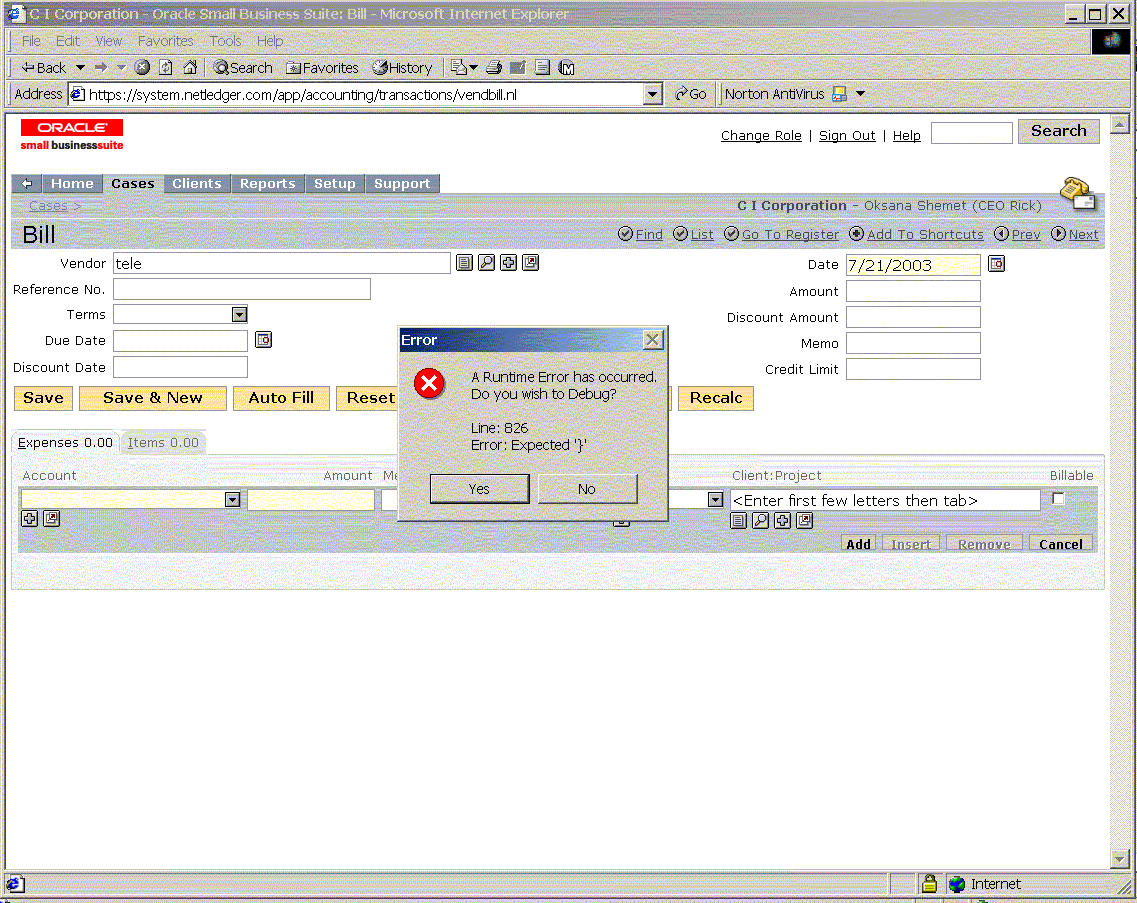Open the vendor record pop-out icon
Screen dimensions: 1137x903
coord(531,263)
